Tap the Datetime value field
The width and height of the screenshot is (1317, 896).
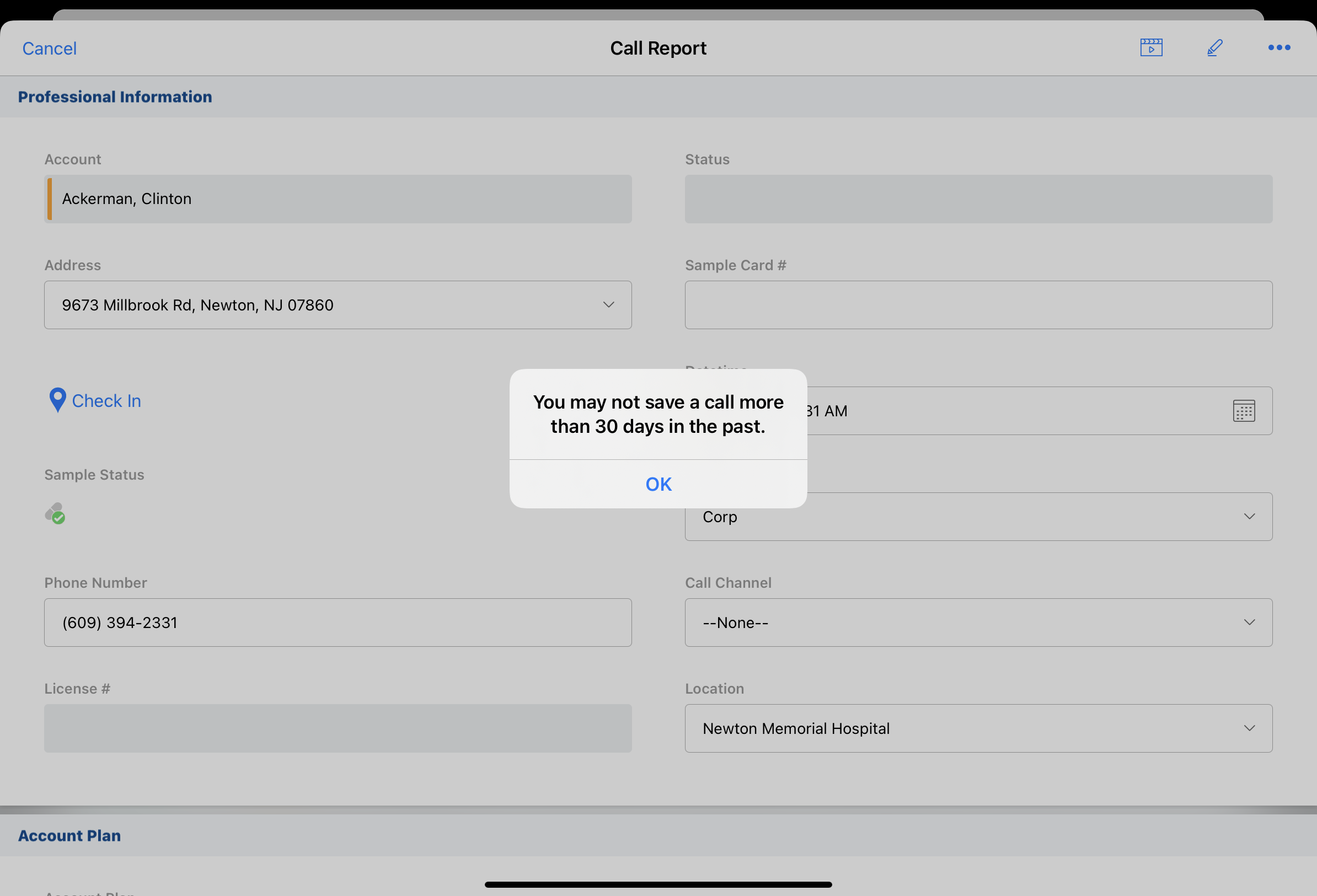(1009, 411)
